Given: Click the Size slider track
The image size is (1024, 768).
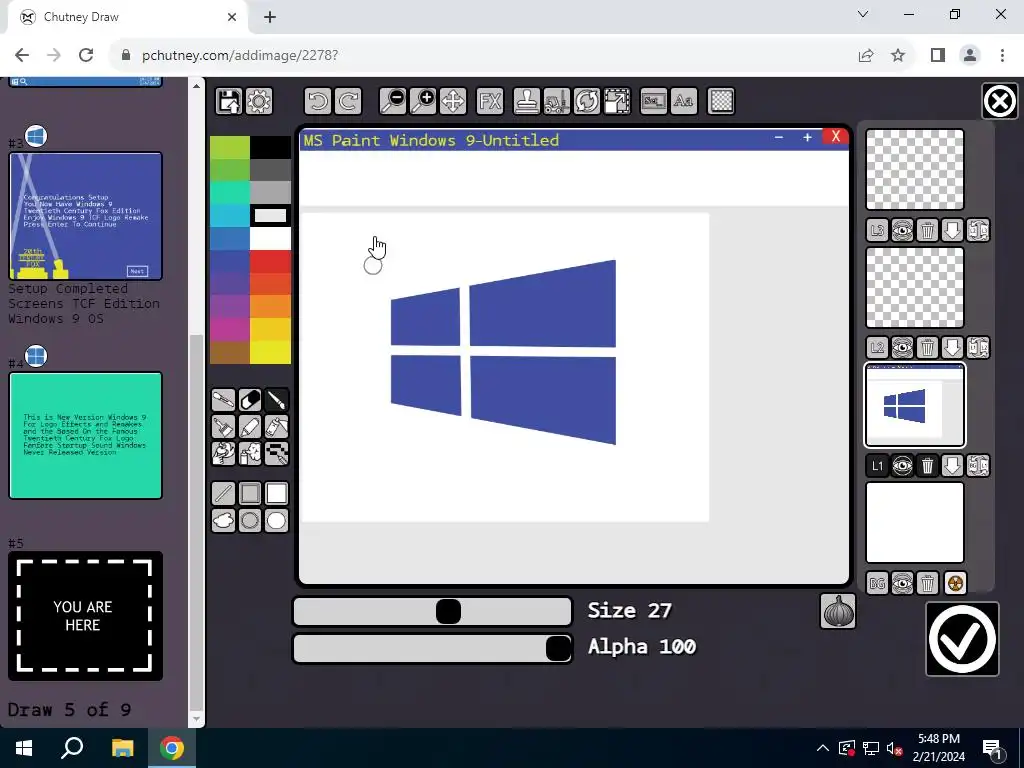Looking at the screenshot, I should coord(432,612).
